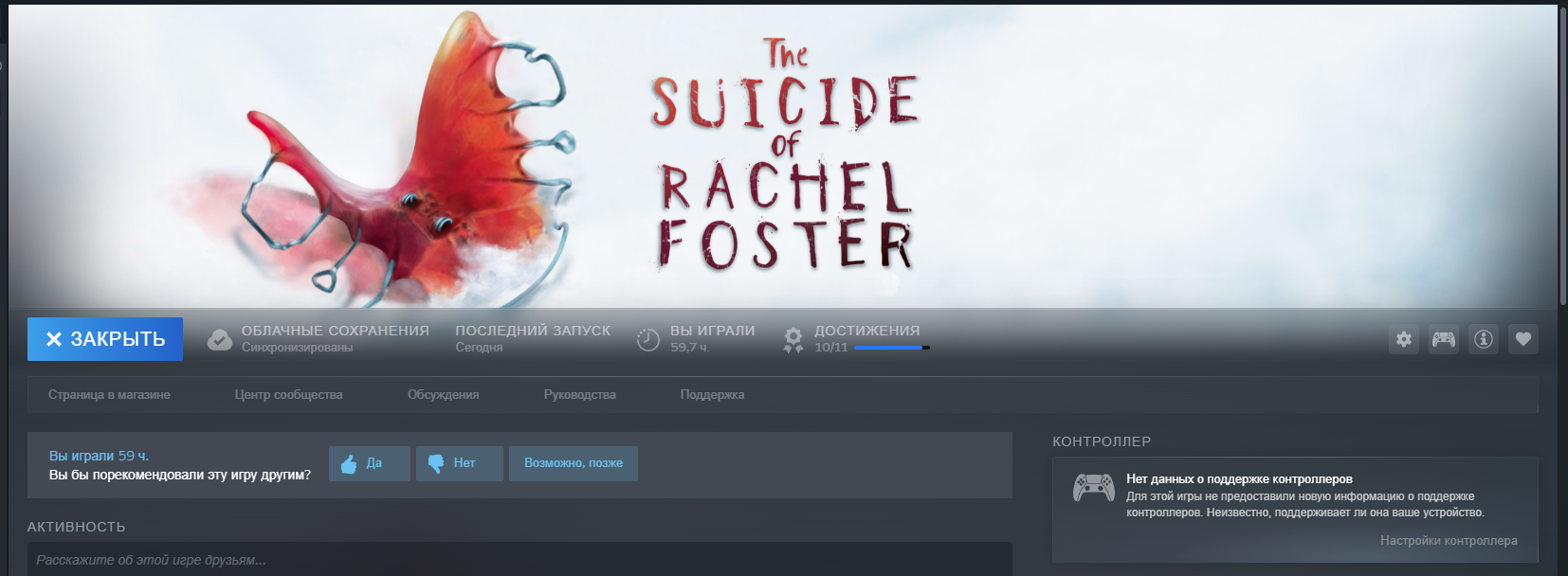Click the ДОСТИЖЕНИЯ heading
This screenshot has height=576, width=1568.
pyautogui.click(x=866, y=331)
